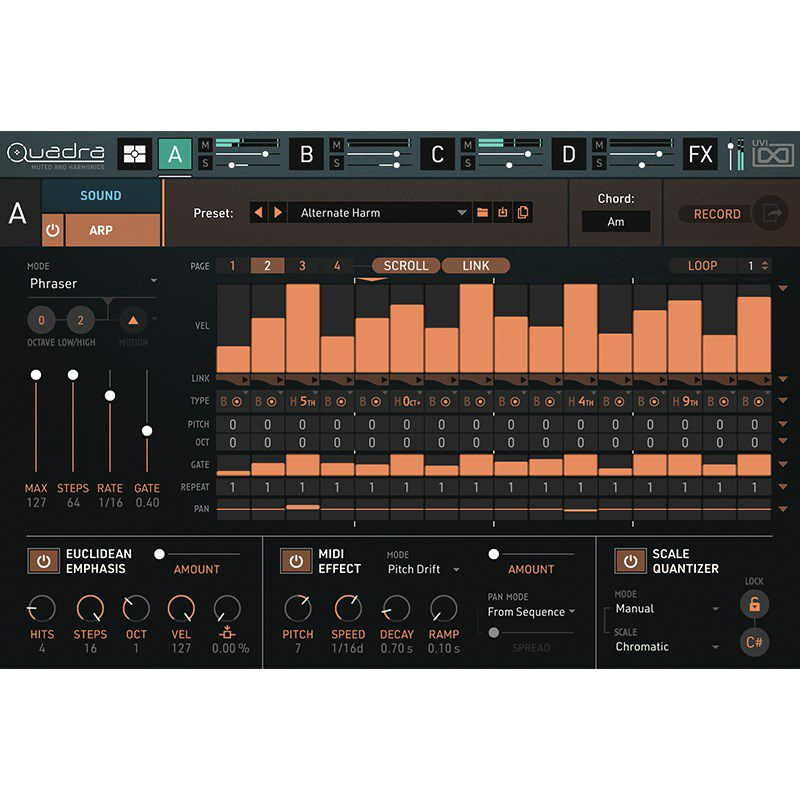Image resolution: width=800 pixels, height=800 pixels.
Task: Click the LINK button next to SCROLL
Action: 476,265
